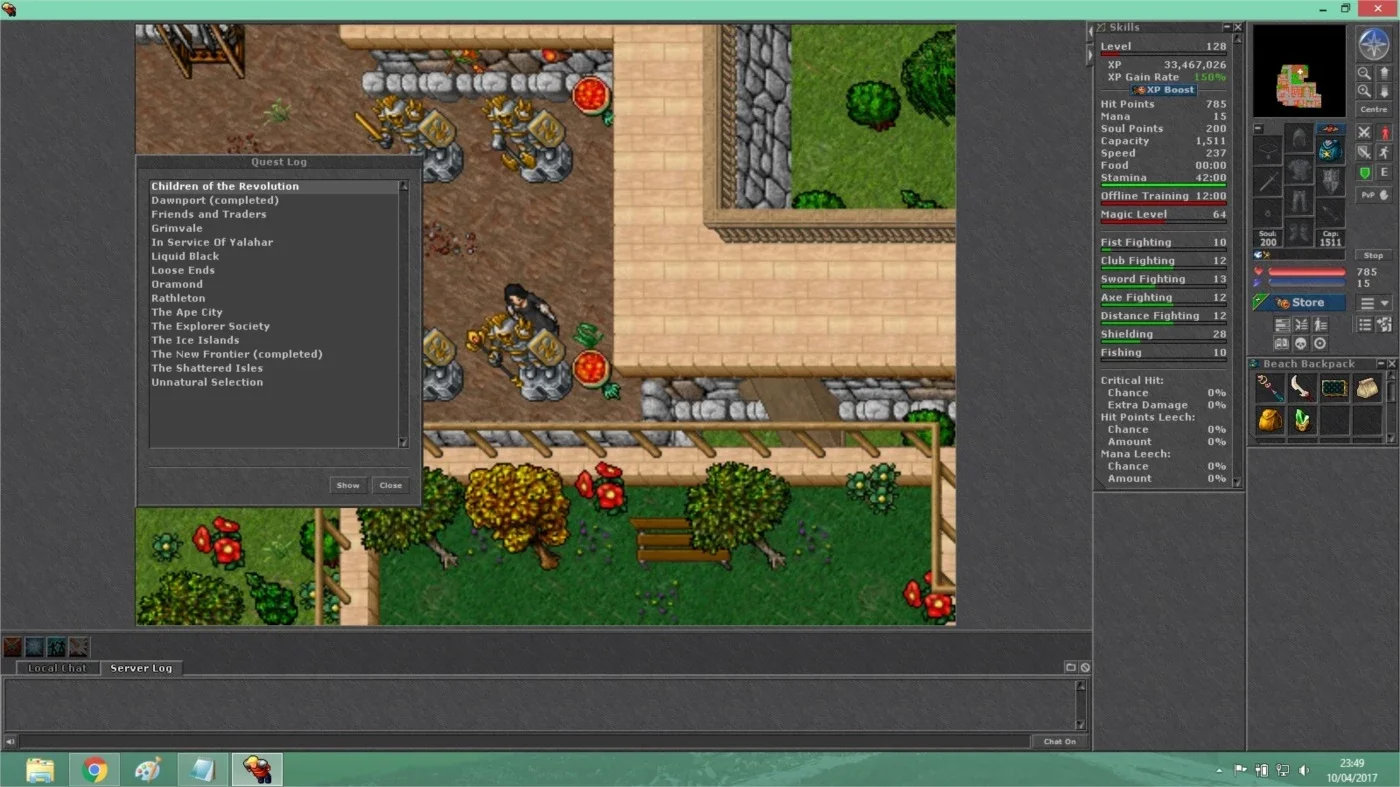Enable offensive fight mode crossed swords
The height and width of the screenshot is (787, 1400).
tap(1364, 132)
